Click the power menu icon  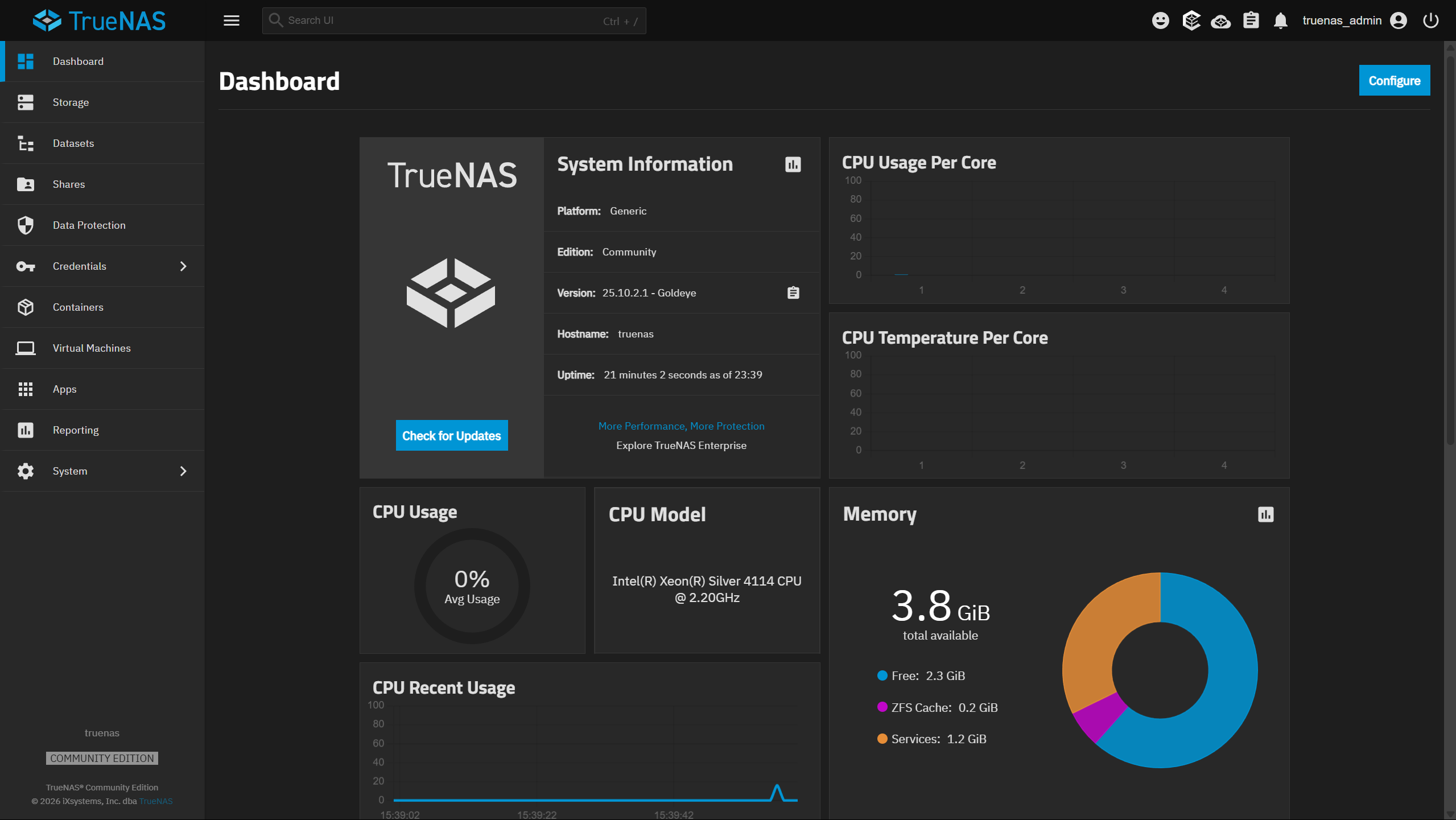pos(1430,20)
